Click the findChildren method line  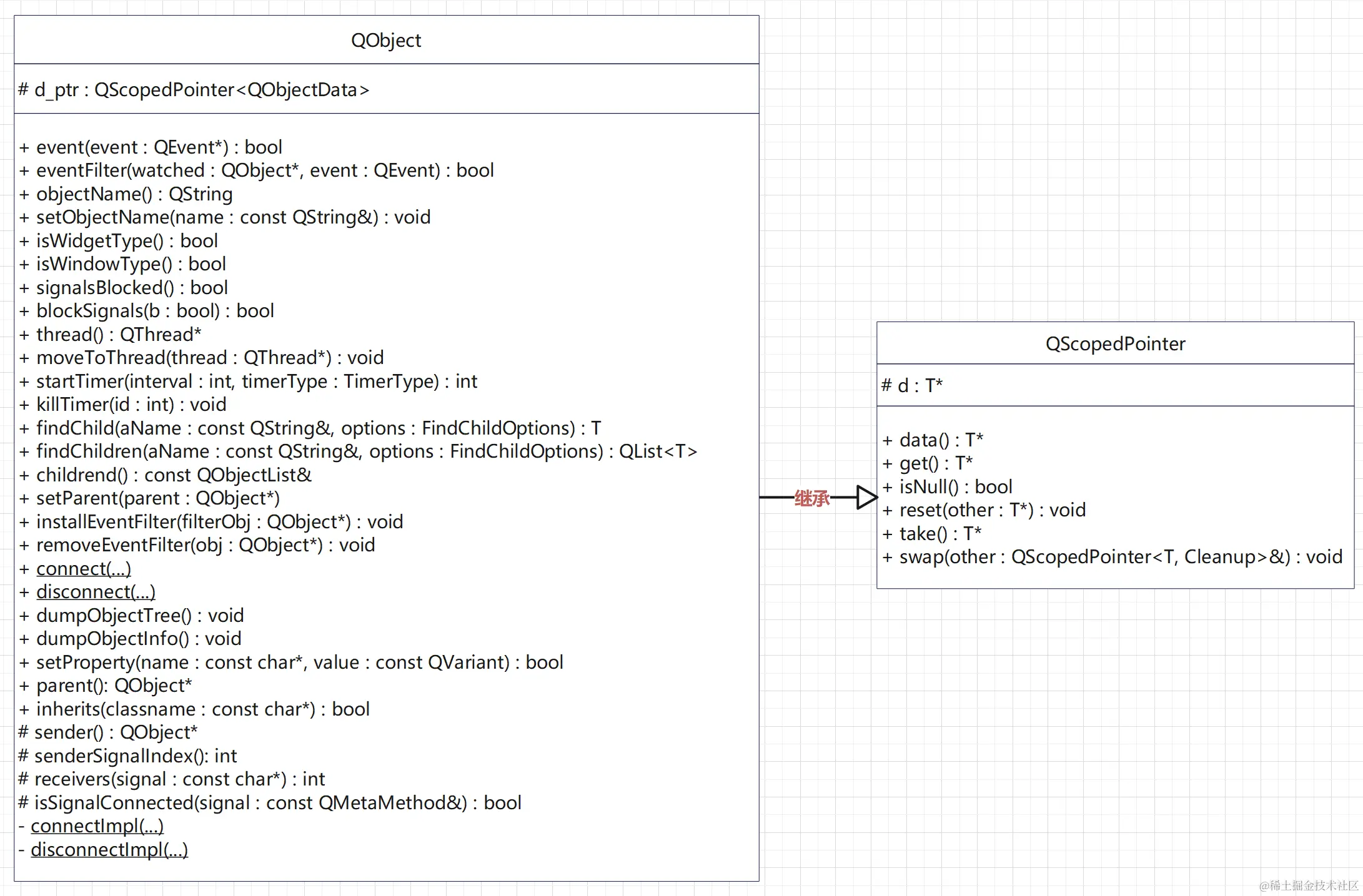358,451
